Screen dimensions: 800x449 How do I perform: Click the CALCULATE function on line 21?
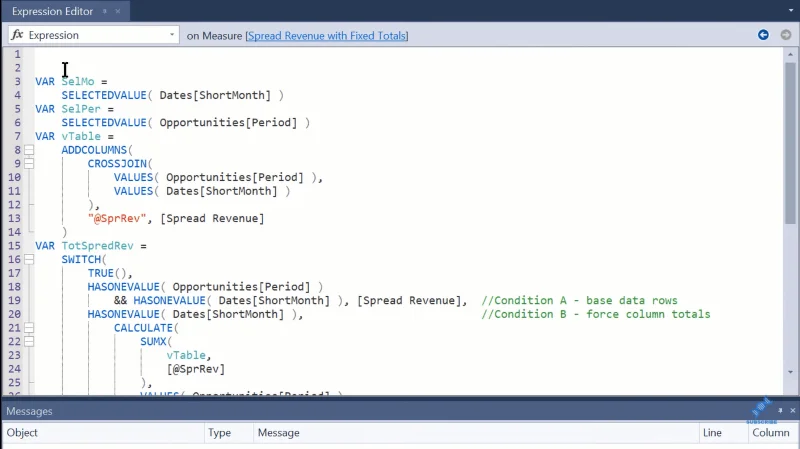pyautogui.click(x=143, y=328)
